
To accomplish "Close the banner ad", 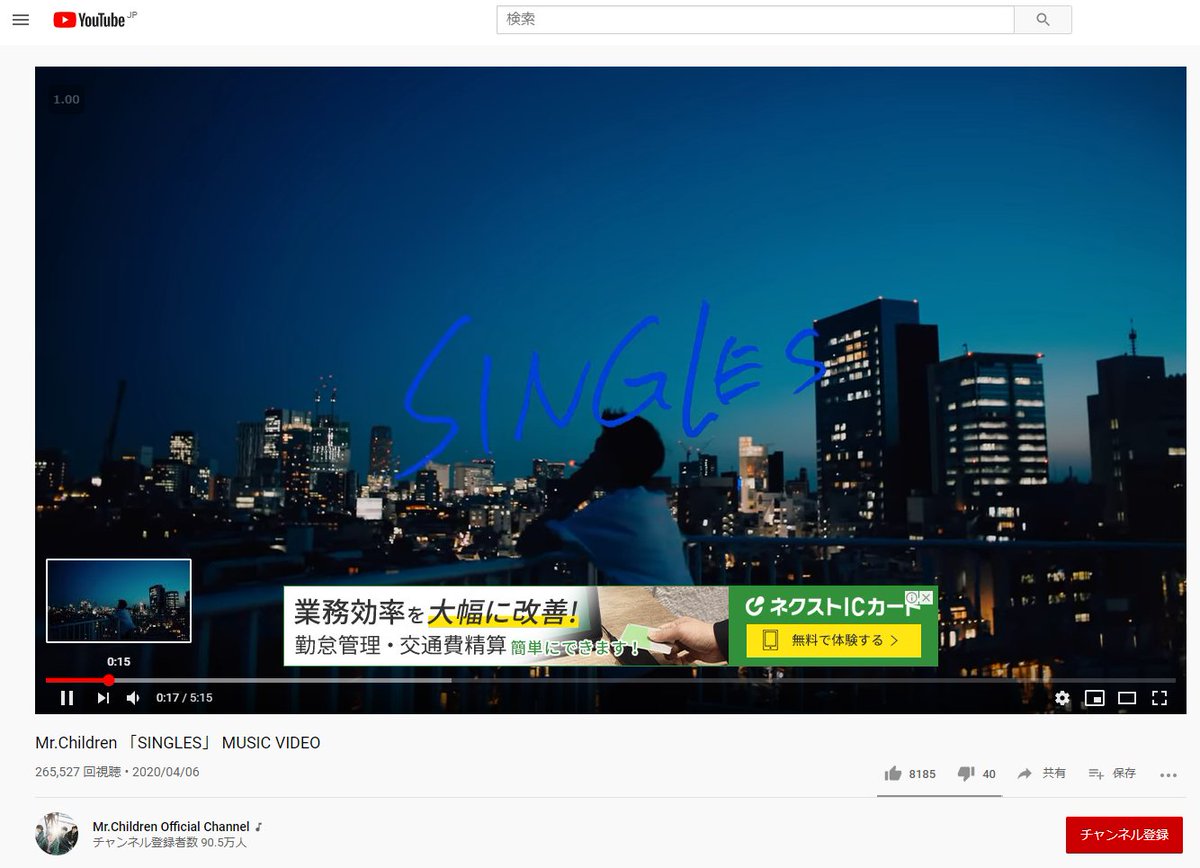I will pos(926,598).
